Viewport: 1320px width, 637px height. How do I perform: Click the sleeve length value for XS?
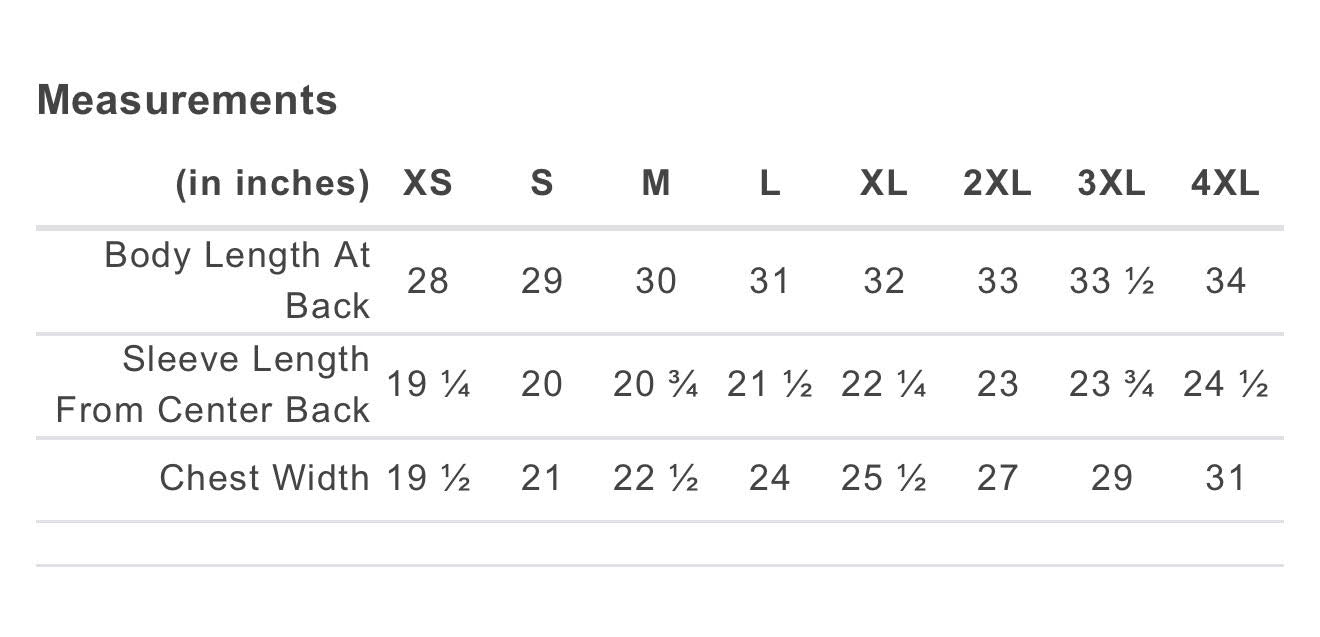pyautogui.click(x=428, y=384)
